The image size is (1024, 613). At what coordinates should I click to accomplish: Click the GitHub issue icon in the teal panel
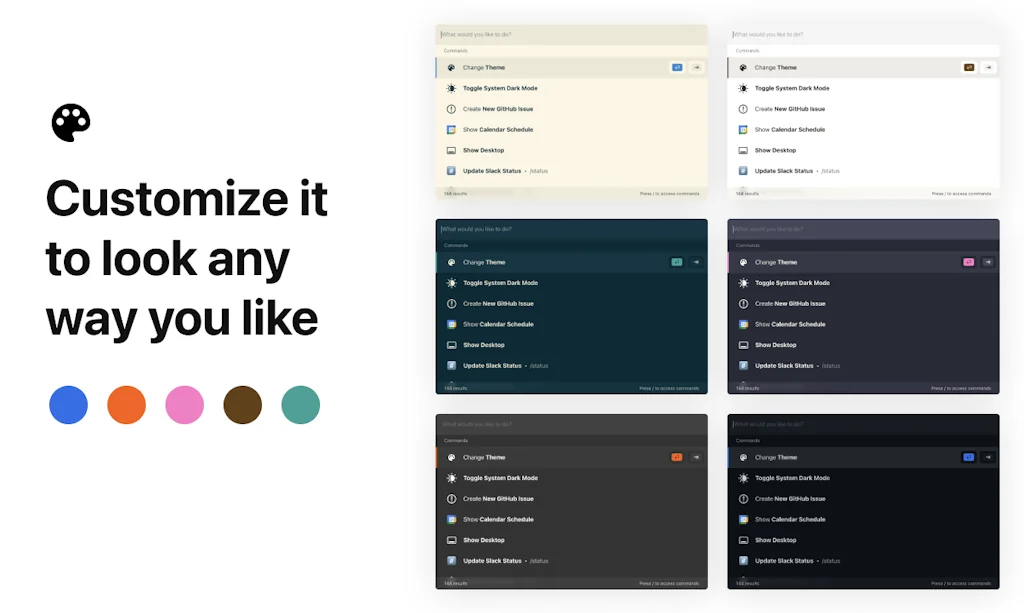pos(451,304)
